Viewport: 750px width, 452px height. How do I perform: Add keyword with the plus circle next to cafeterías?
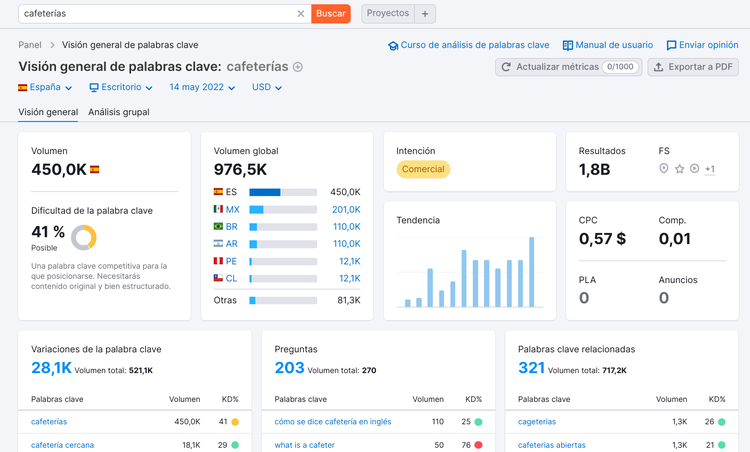(x=298, y=67)
